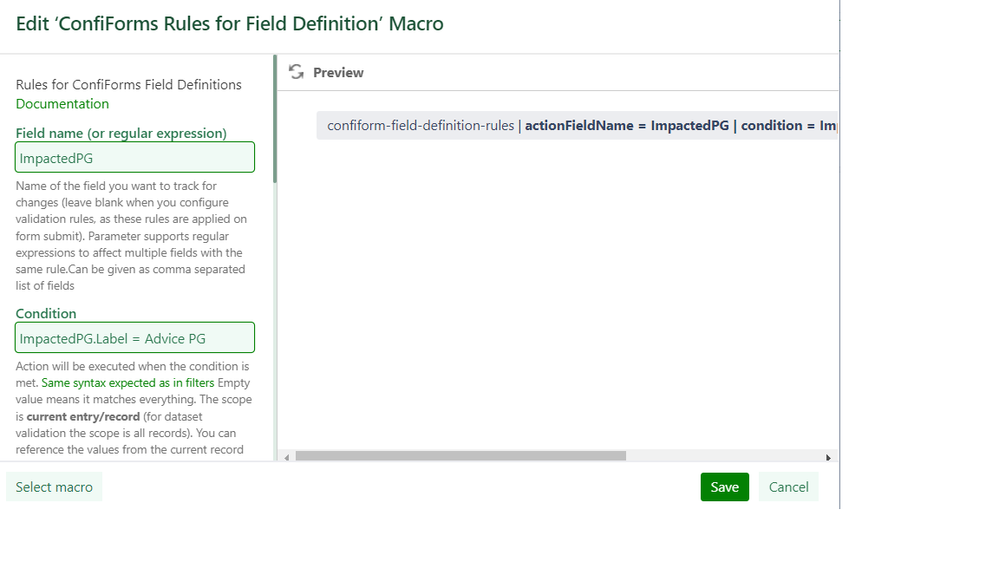Click the Preview heading text
The image size is (999, 562).
click(338, 73)
